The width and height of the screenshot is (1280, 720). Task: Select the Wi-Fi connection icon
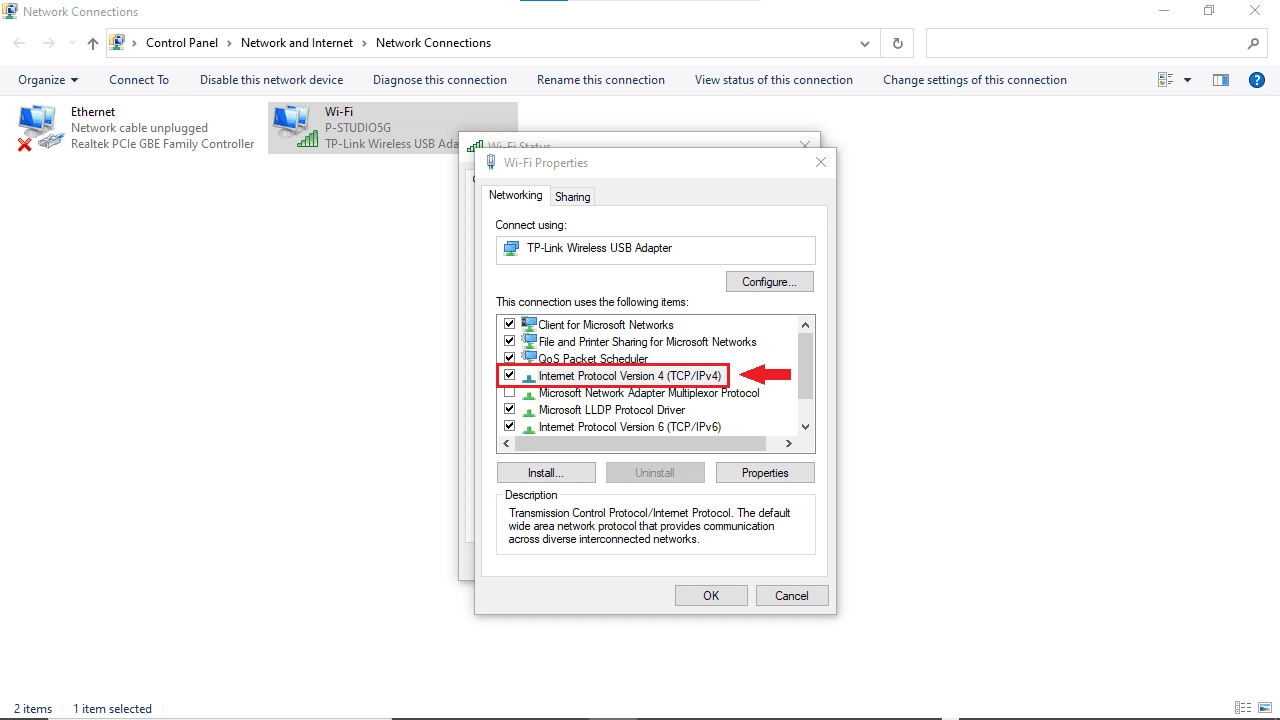(x=293, y=128)
